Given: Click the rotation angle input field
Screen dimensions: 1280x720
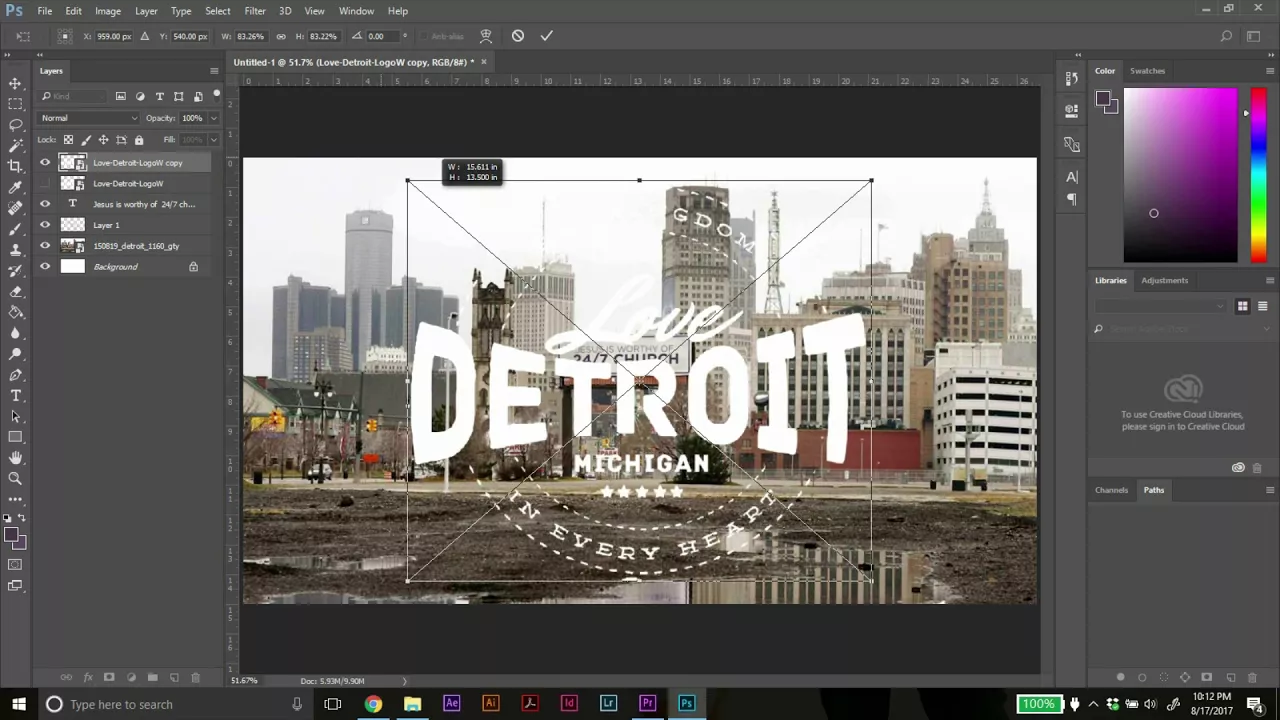Looking at the screenshot, I should point(383,36).
